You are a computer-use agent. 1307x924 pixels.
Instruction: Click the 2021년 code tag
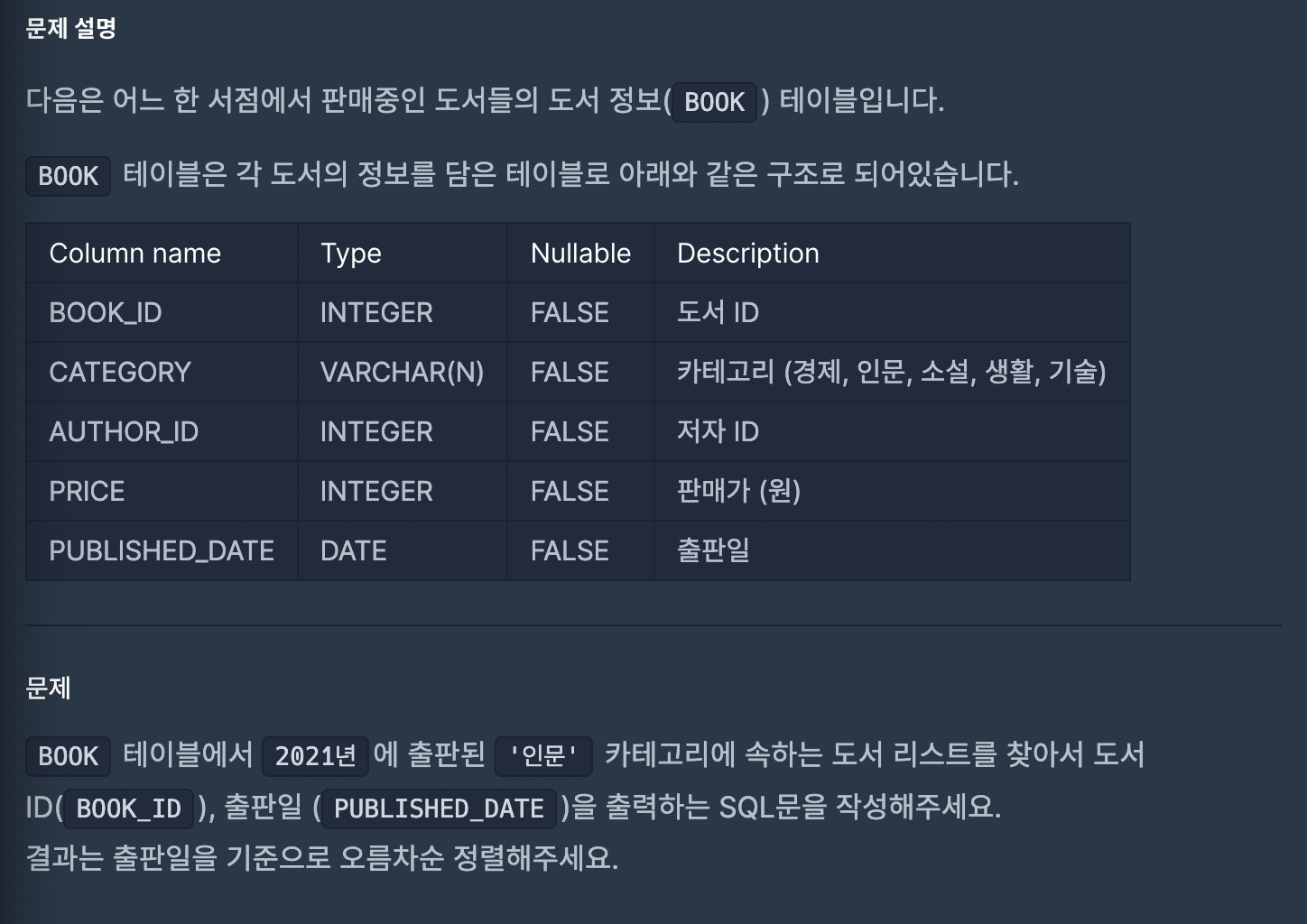coord(316,756)
